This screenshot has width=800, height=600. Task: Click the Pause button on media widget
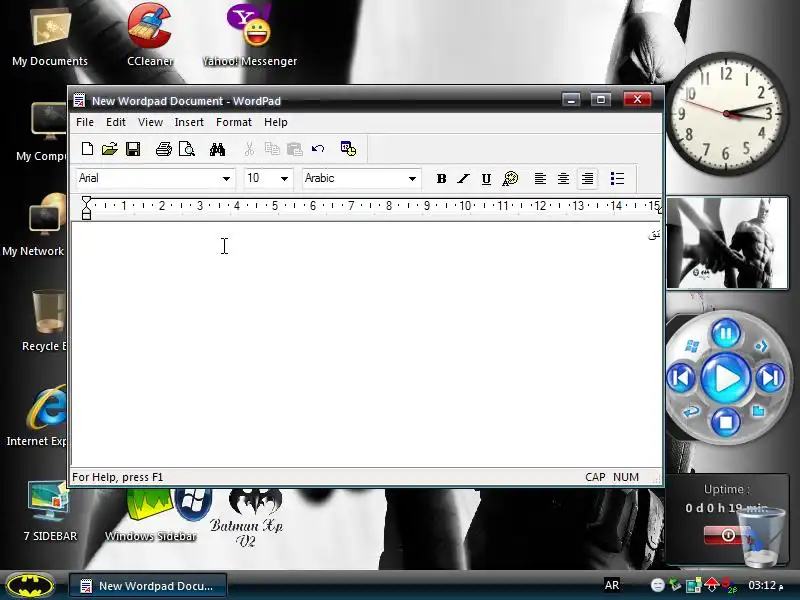click(726, 334)
